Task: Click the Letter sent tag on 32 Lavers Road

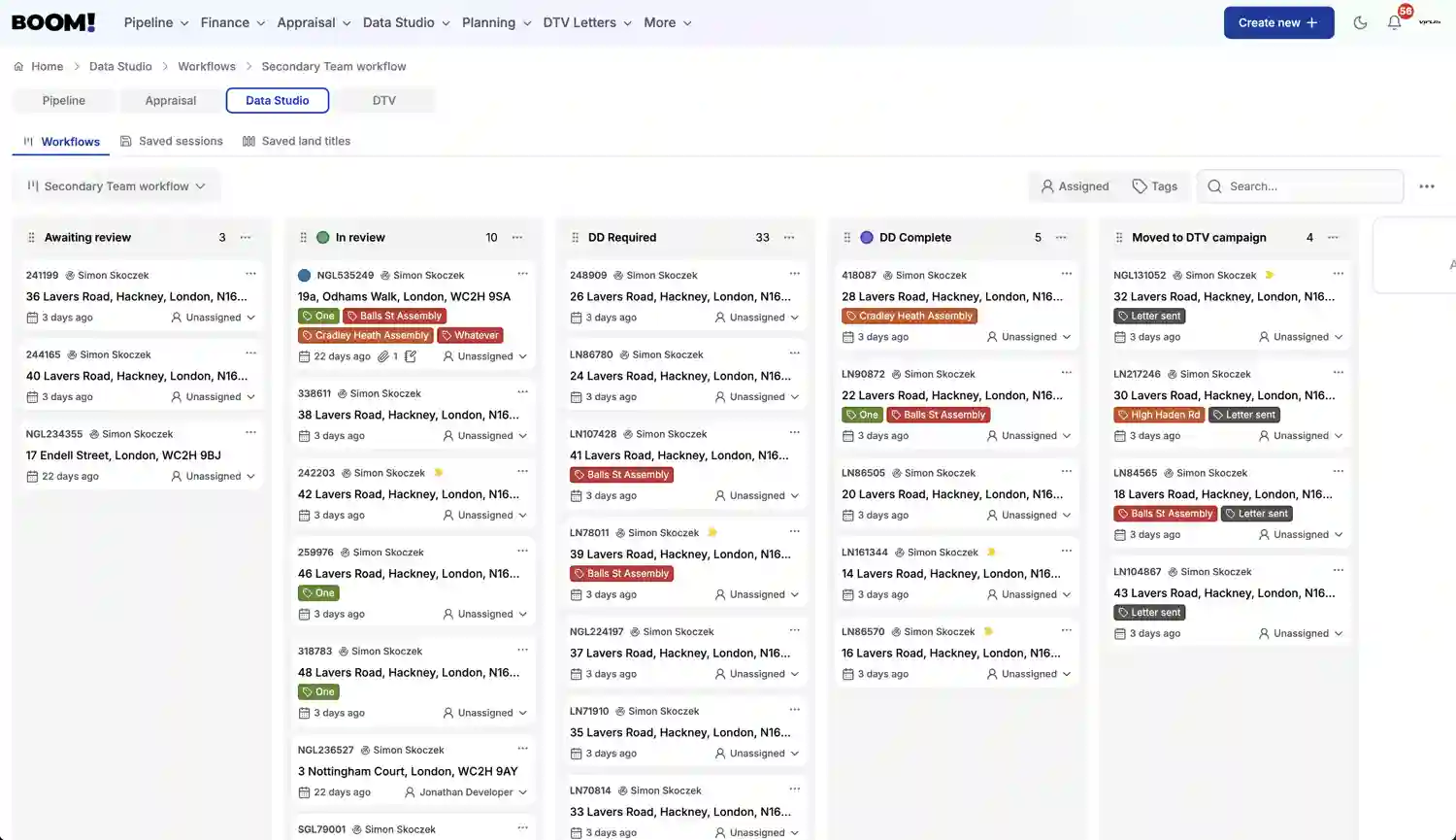Action: [1149, 316]
